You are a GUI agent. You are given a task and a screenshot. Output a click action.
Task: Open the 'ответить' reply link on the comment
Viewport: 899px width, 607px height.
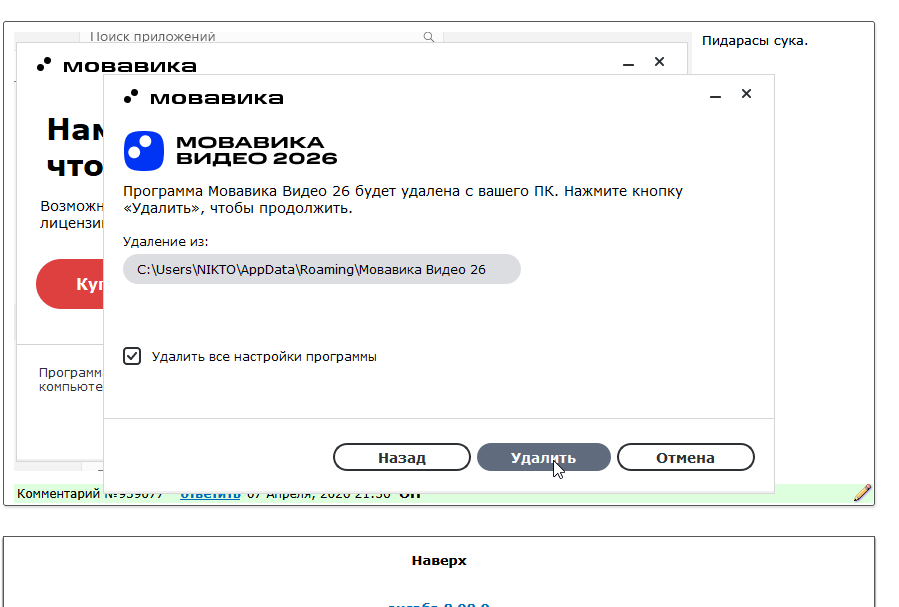210,495
